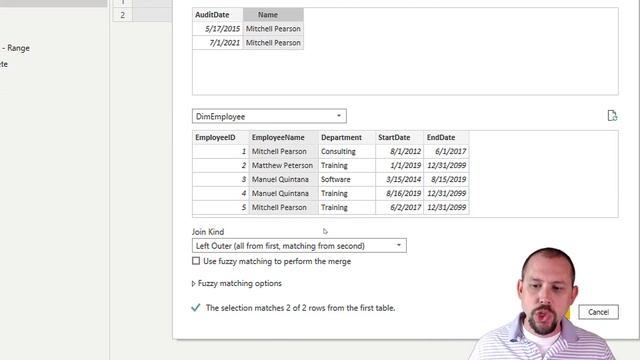Click Mitchell Pearson in 7/1/2021 row

coord(273,42)
